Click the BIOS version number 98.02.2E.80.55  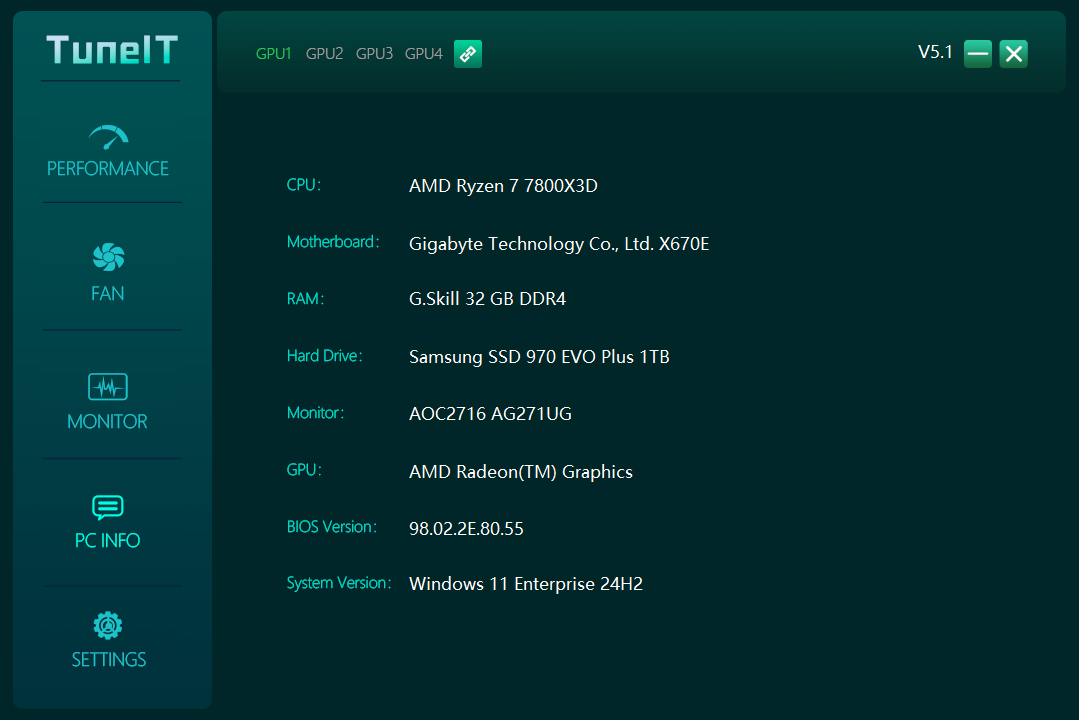pyautogui.click(x=466, y=529)
